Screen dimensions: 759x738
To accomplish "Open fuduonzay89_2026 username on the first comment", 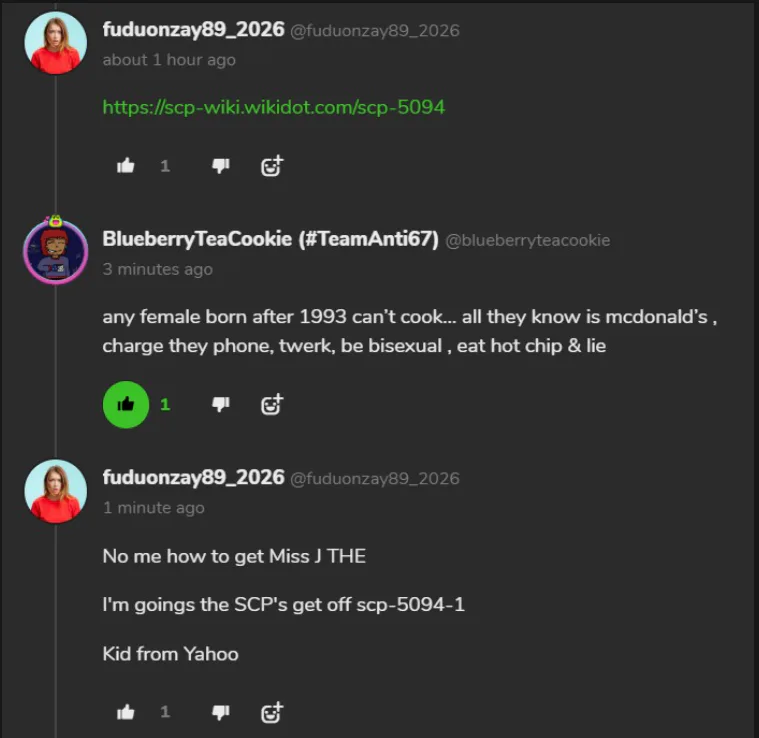I will [193, 30].
